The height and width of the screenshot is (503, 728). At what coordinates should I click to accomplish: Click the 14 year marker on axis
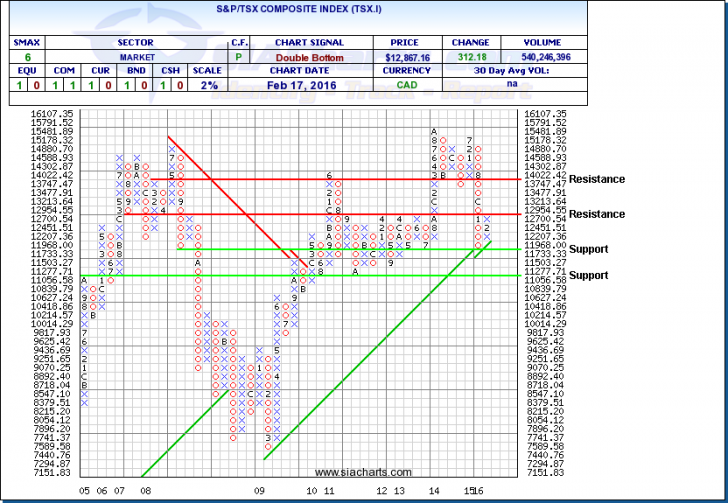(433, 491)
